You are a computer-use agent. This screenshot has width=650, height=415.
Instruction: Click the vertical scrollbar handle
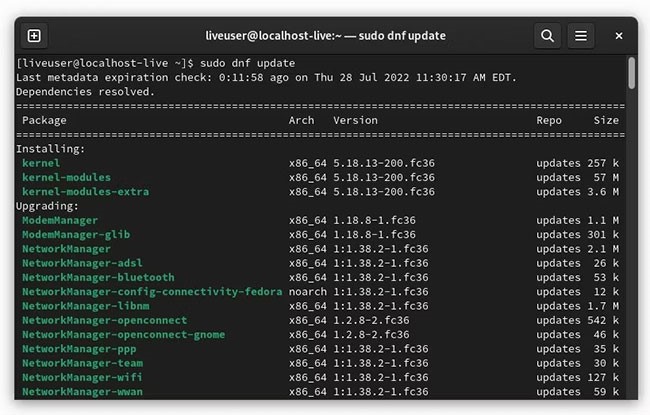tap(632, 73)
